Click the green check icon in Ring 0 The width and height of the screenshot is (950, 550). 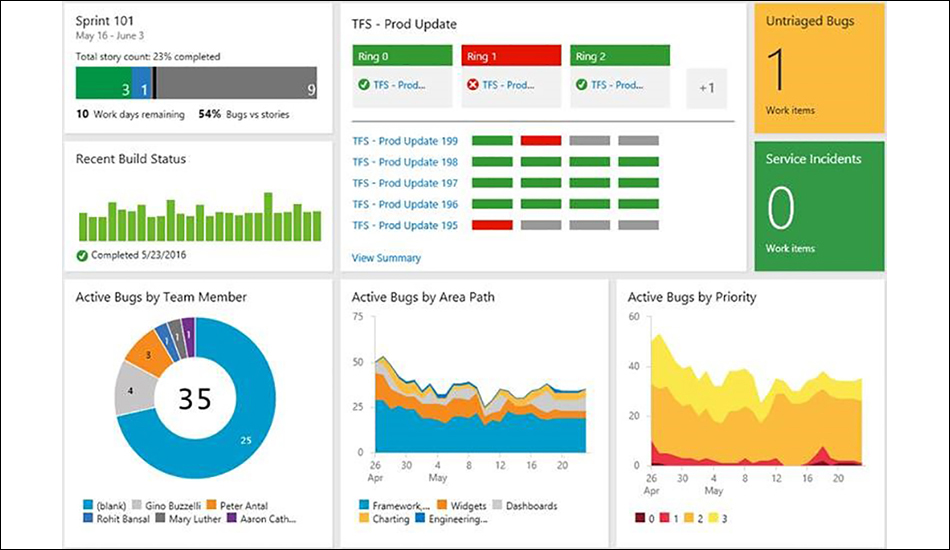364,85
